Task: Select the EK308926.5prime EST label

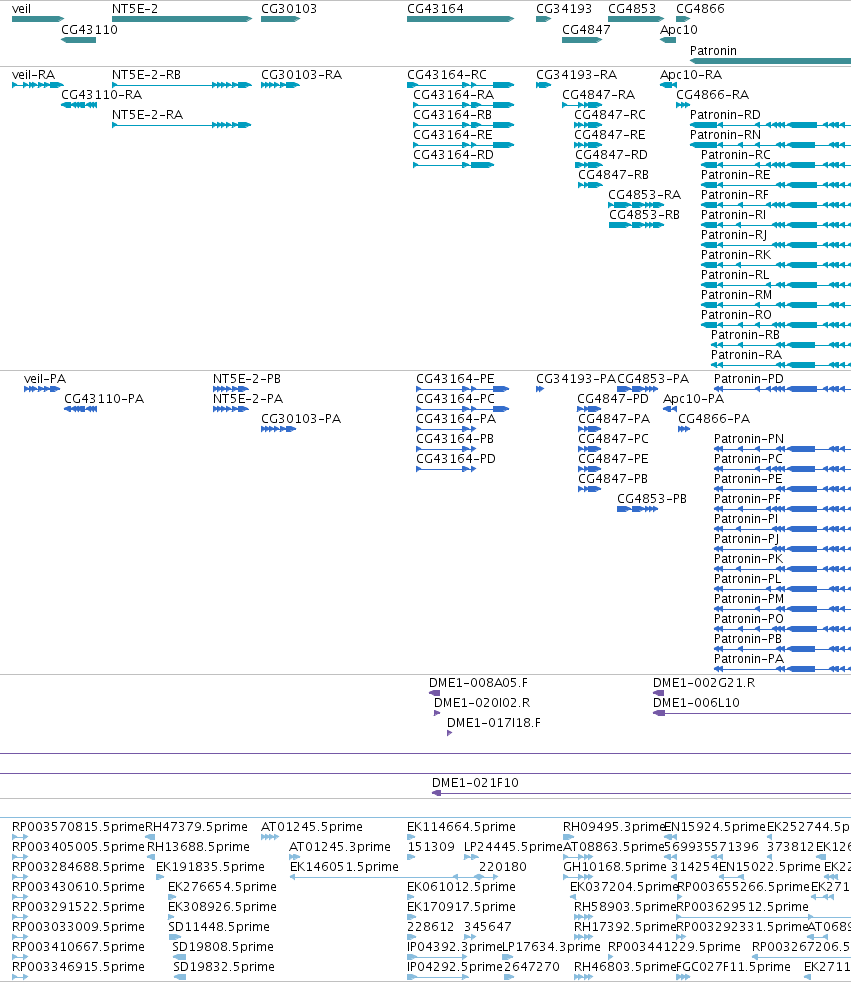Action: pos(222,907)
